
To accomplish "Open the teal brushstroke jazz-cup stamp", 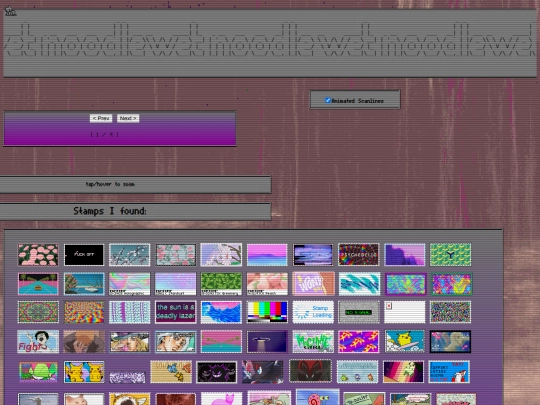I will point(359,284).
